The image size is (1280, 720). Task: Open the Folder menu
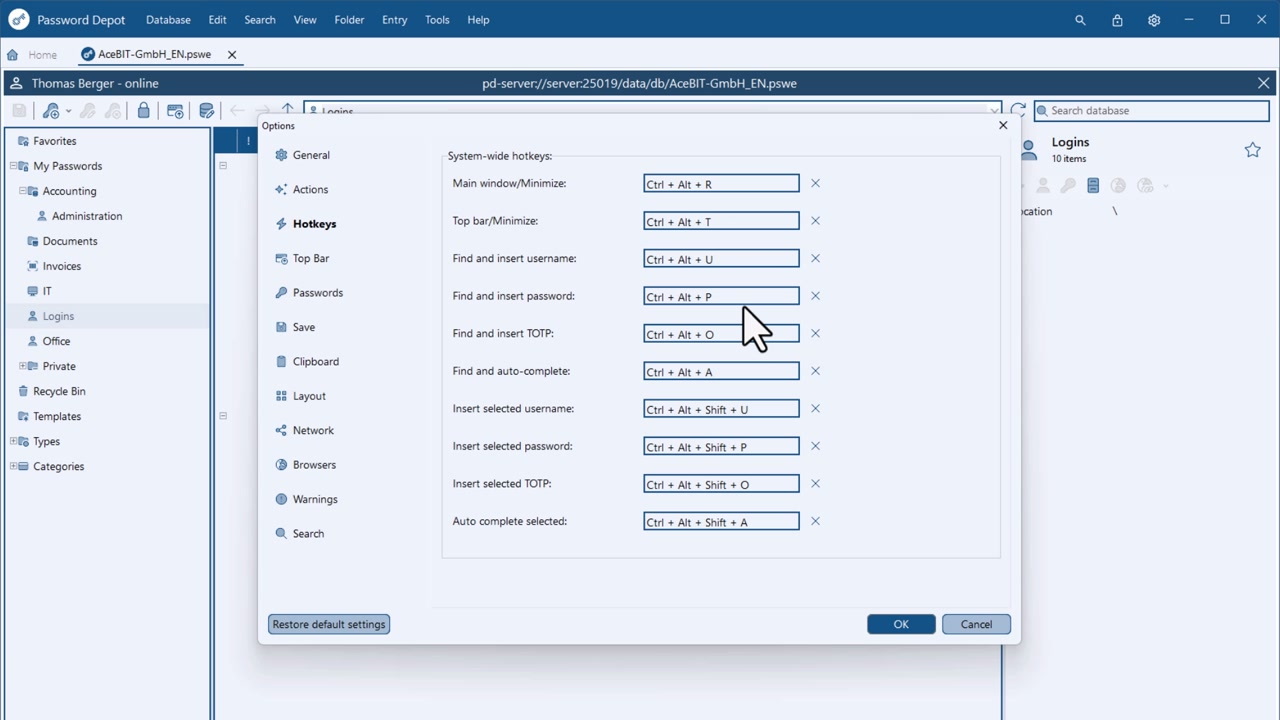[349, 20]
